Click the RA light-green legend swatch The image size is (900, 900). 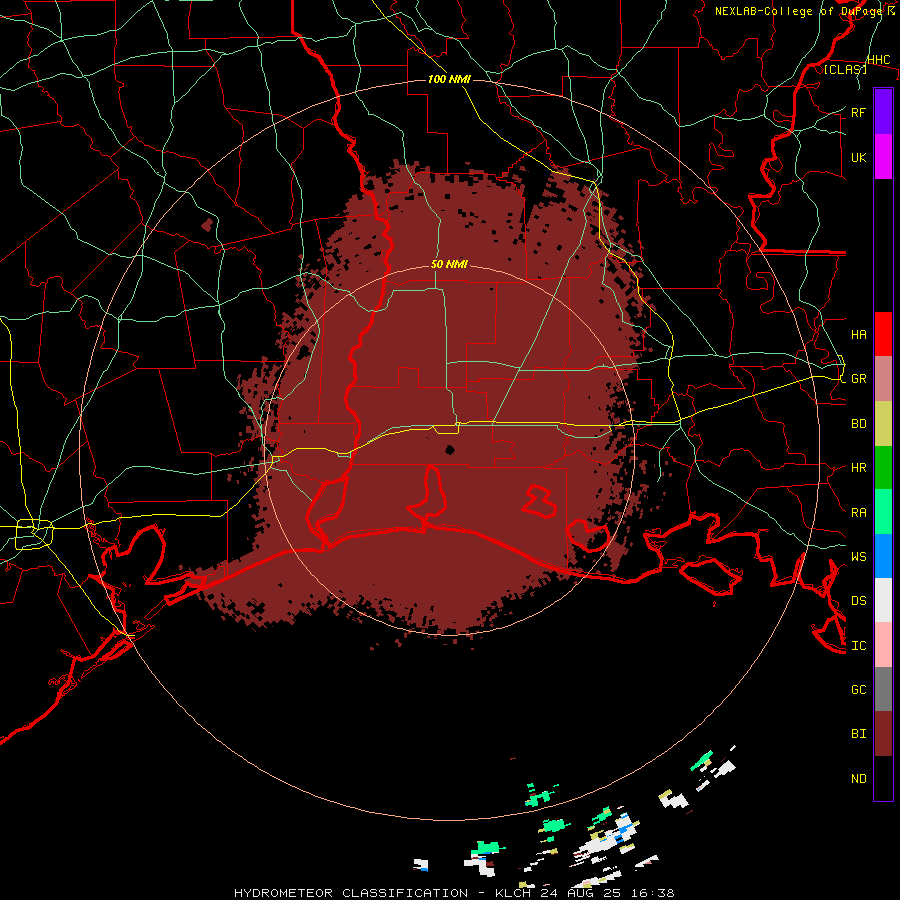pos(883,512)
